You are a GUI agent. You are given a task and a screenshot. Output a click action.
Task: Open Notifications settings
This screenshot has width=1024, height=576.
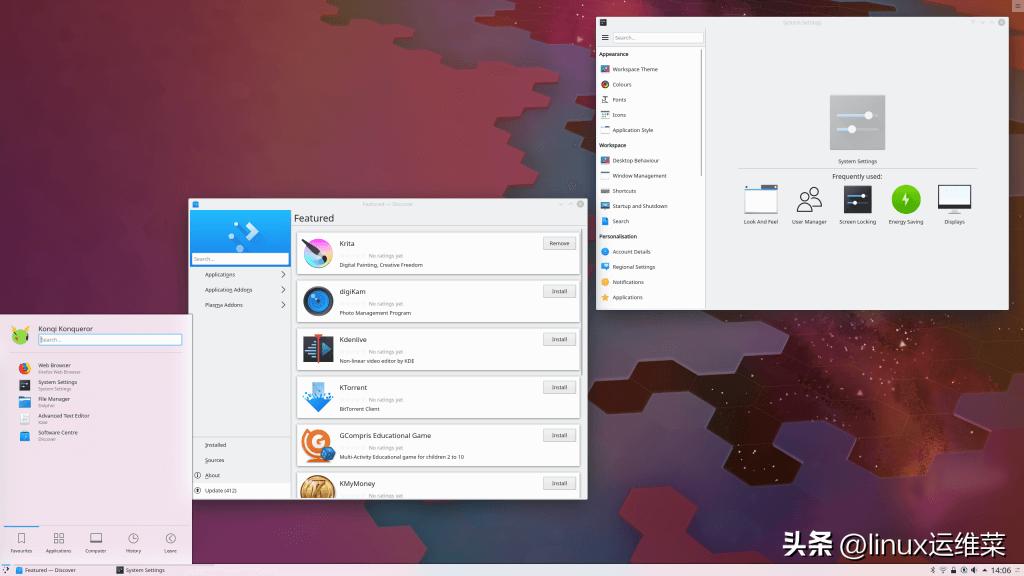(x=650, y=282)
